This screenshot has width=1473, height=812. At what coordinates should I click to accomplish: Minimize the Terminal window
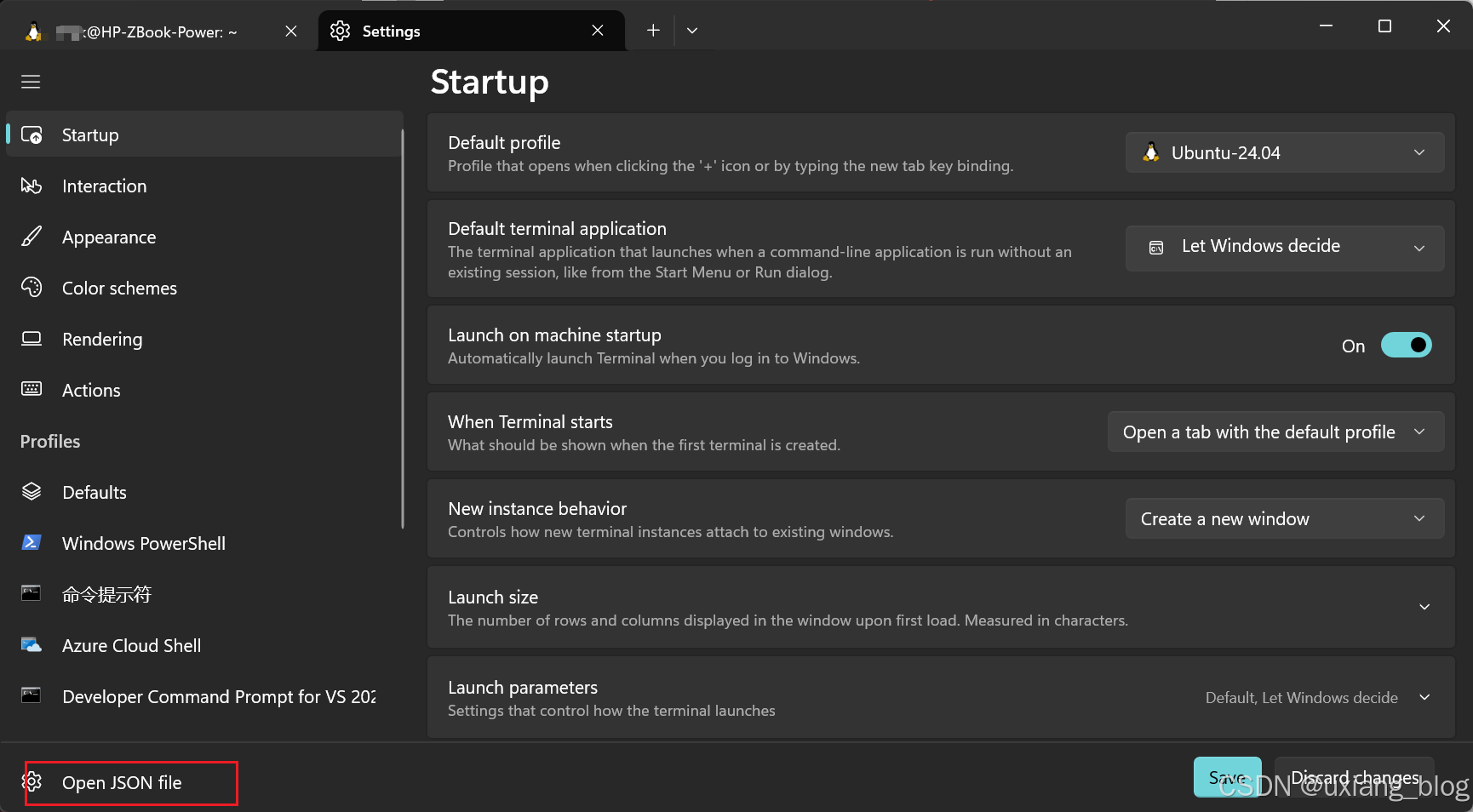[1326, 26]
